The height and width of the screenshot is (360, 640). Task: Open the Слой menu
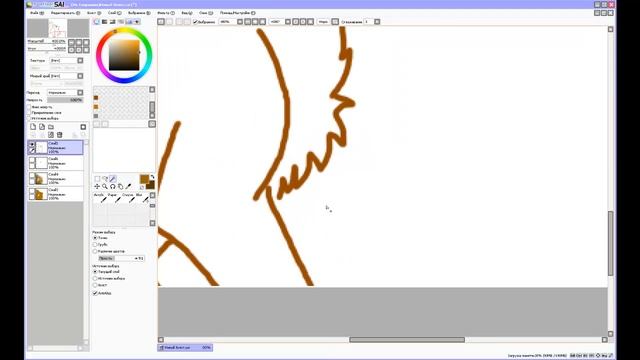[x=115, y=13]
